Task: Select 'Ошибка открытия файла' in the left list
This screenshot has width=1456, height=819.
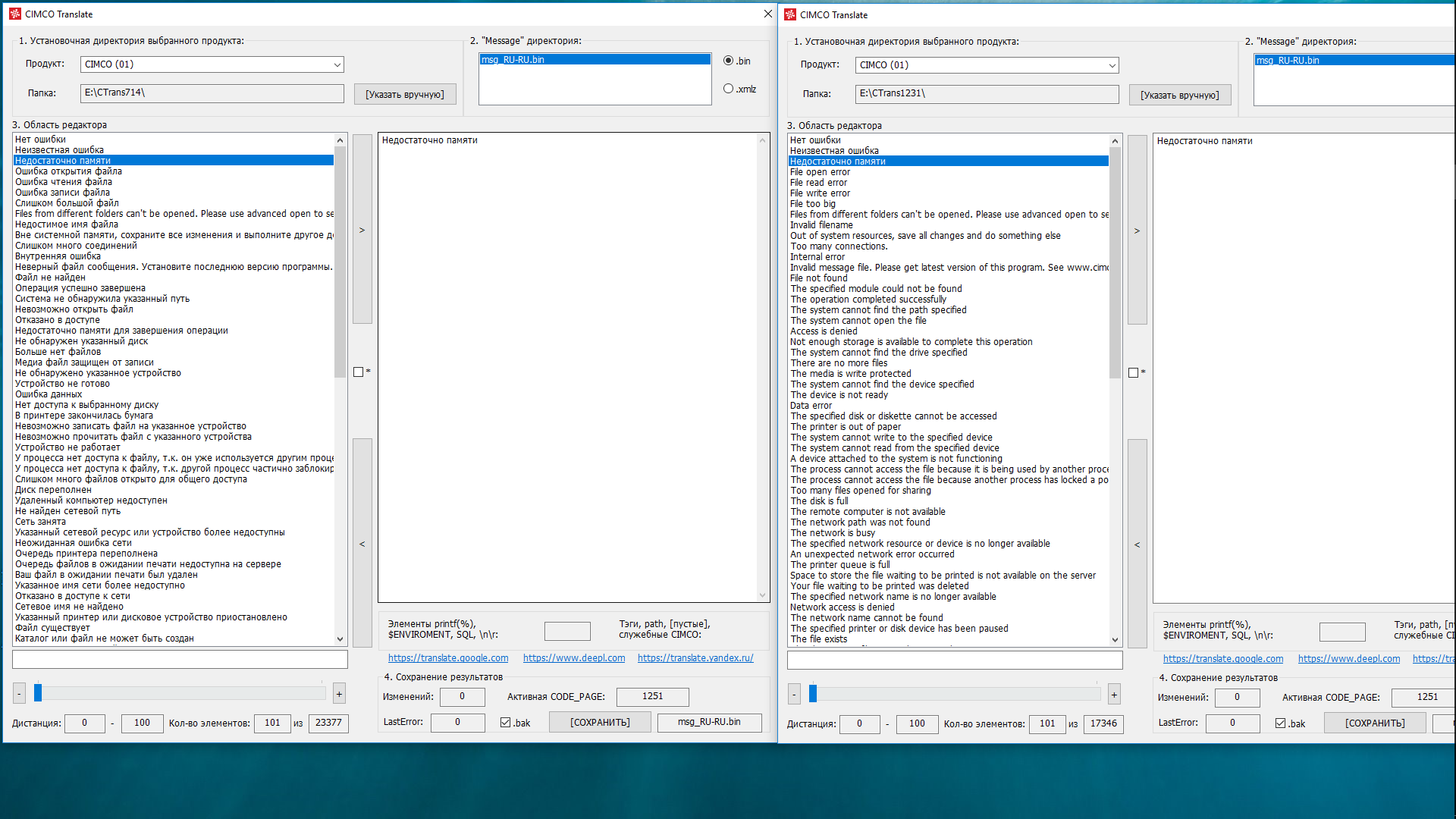Action: [68, 171]
